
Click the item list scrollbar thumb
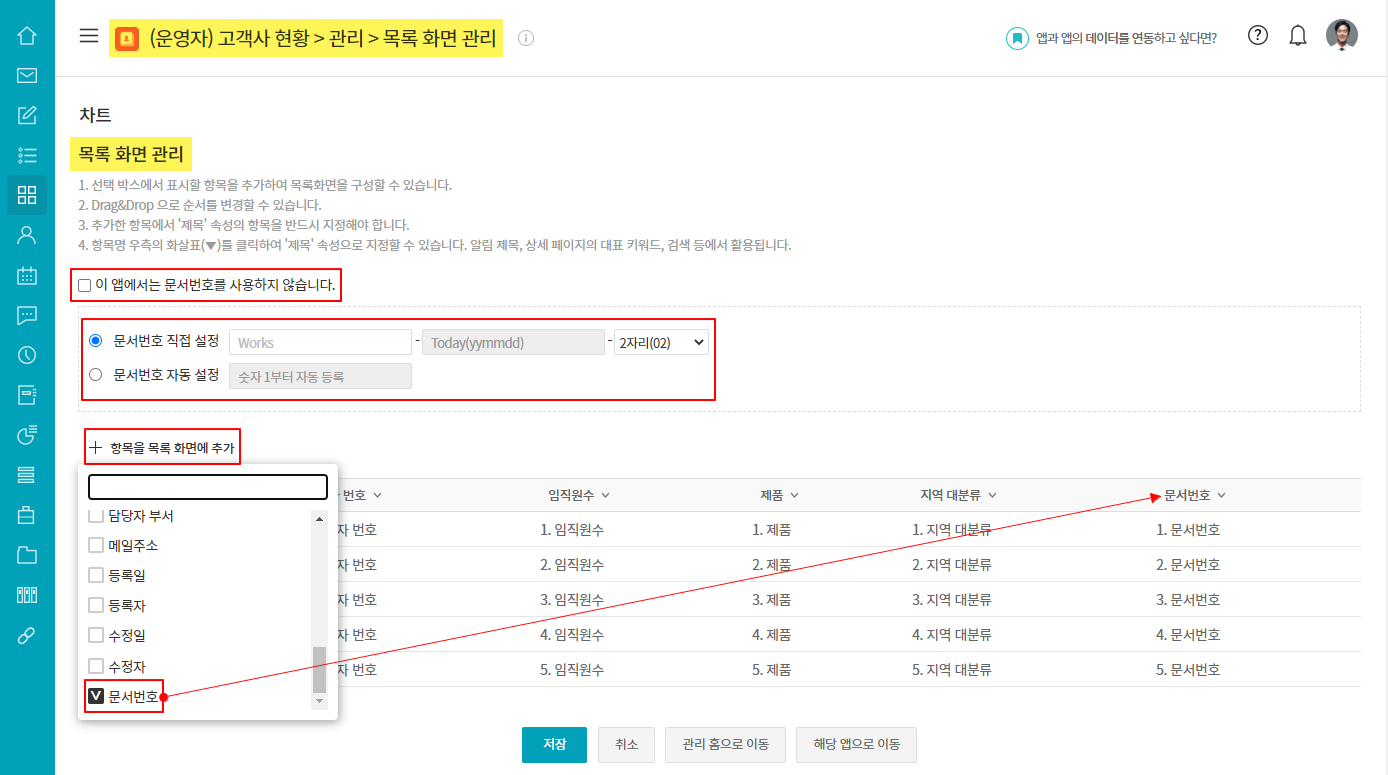coord(320,670)
